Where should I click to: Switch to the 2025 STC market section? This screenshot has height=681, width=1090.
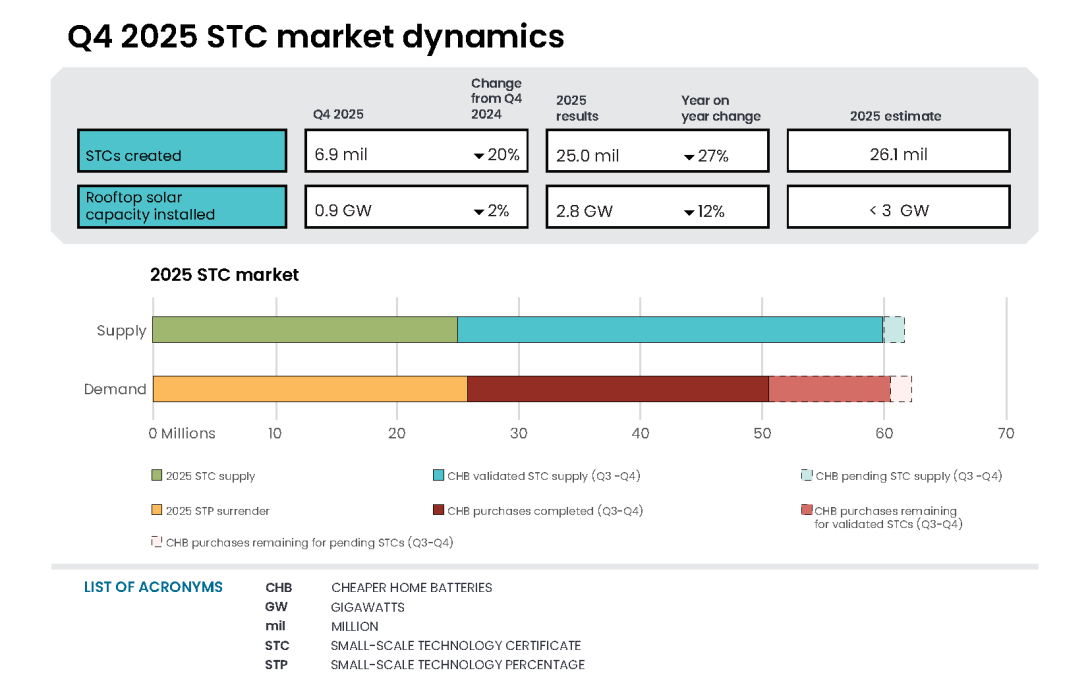223,274
